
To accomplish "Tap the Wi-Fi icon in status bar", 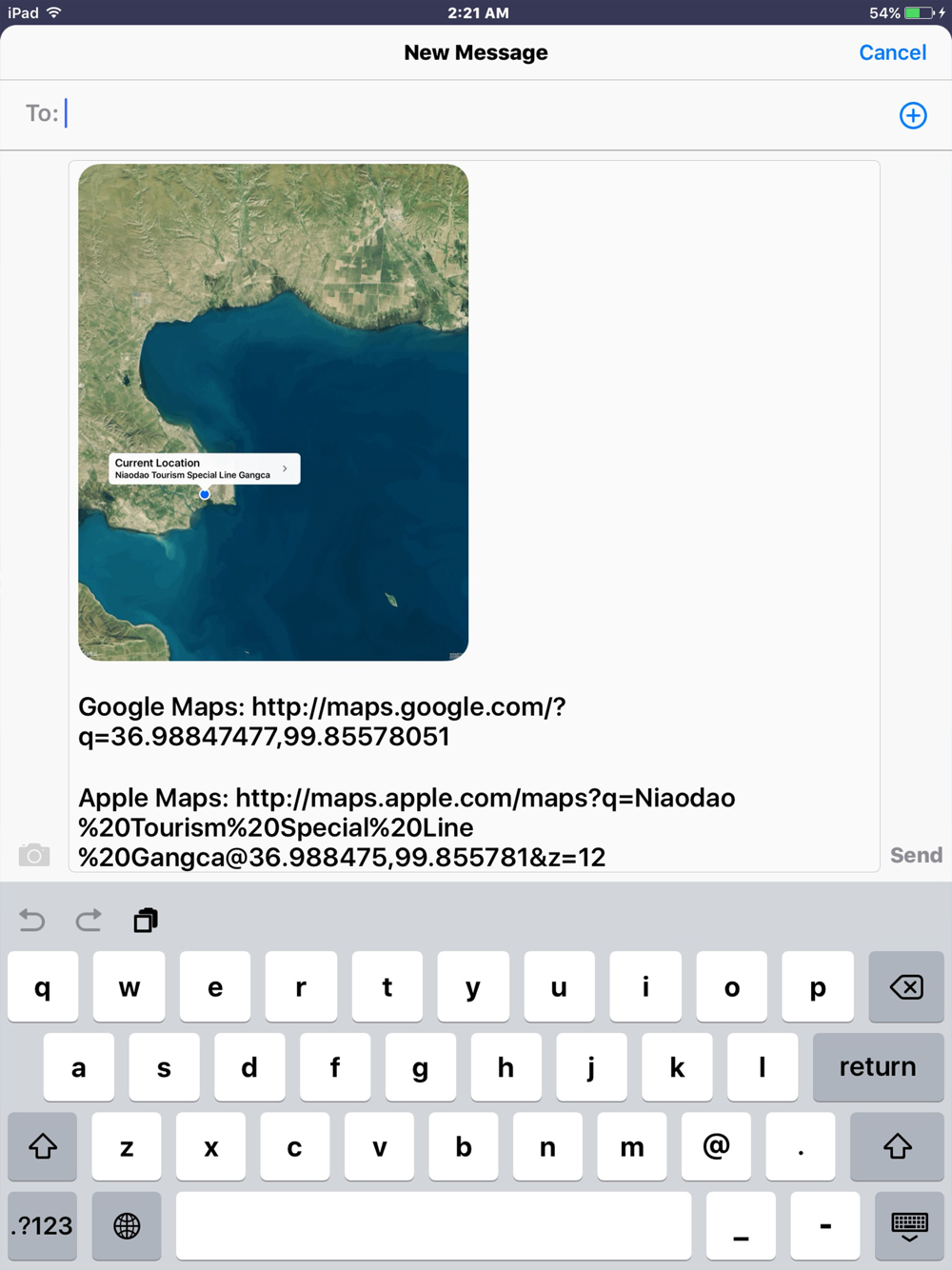I will pyautogui.click(x=54, y=12).
